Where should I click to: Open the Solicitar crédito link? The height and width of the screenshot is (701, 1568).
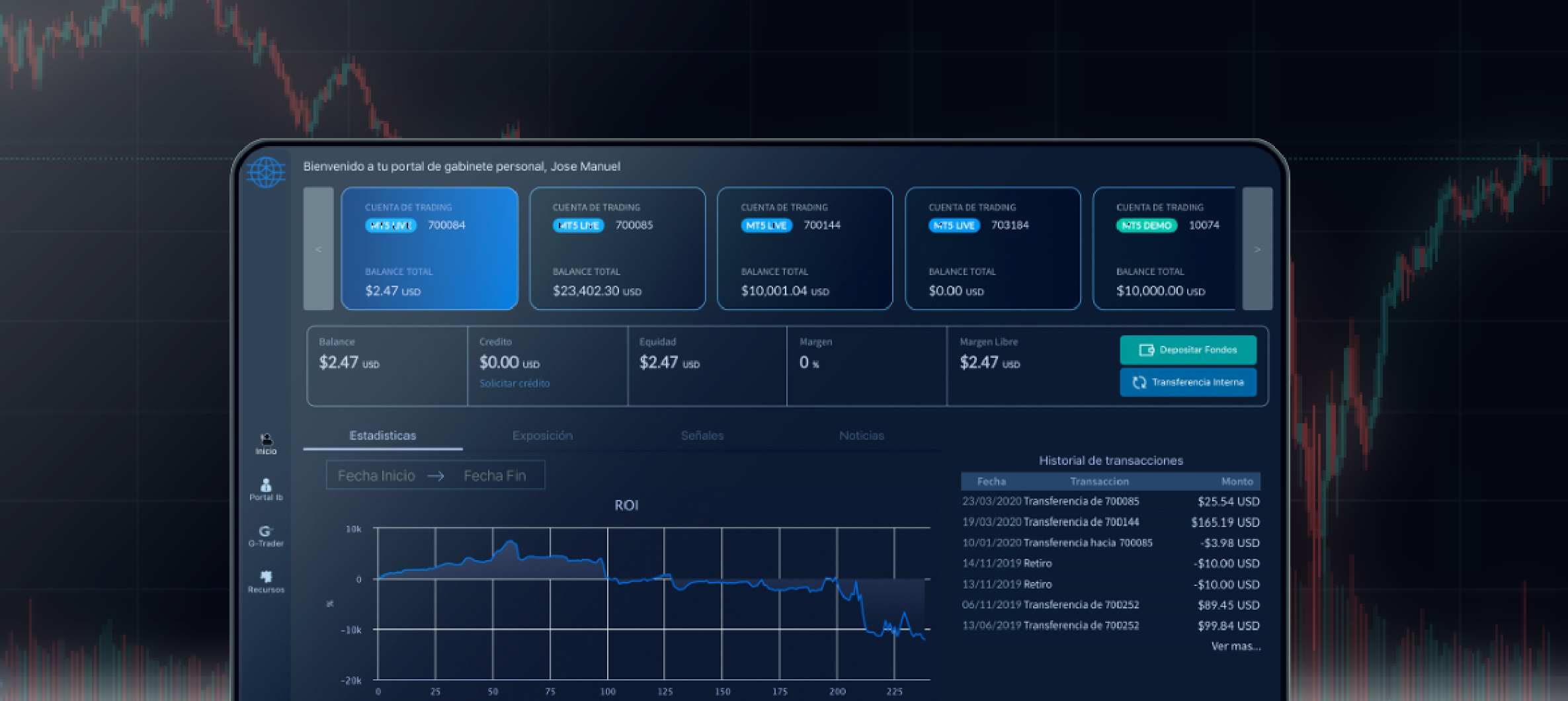(515, 384)
